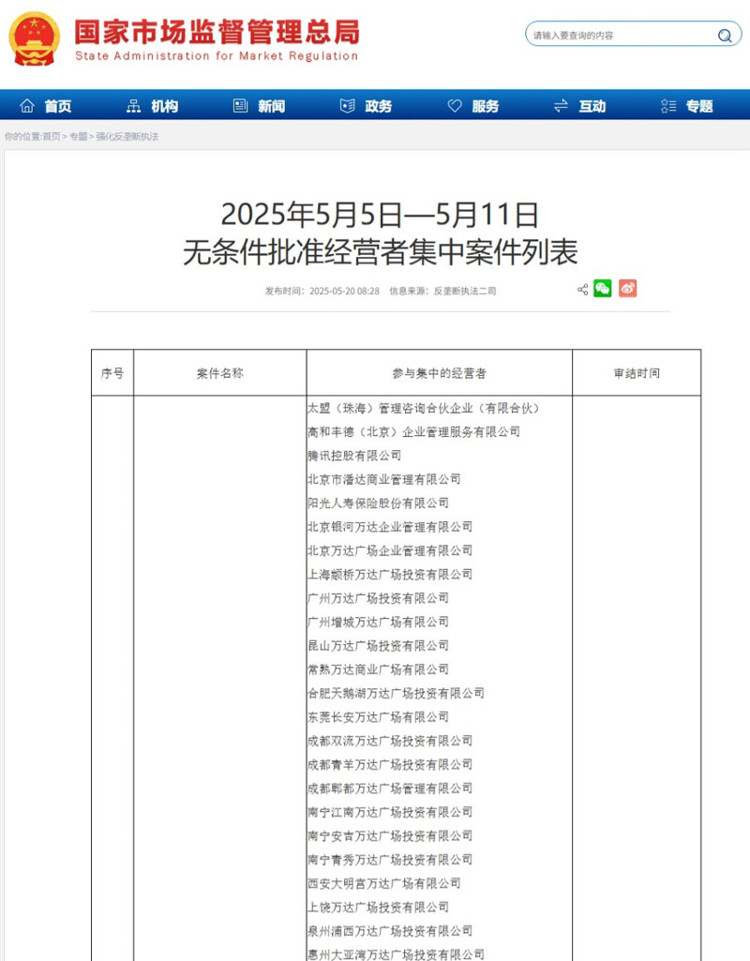This screenshot has width=750, height=961.
Task: Click the 专题 list icon
Action: pyautogui.click(x=669, y=106)
